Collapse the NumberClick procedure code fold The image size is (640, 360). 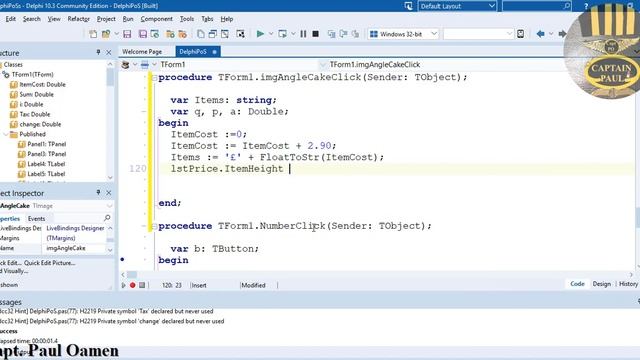point(154,226)
